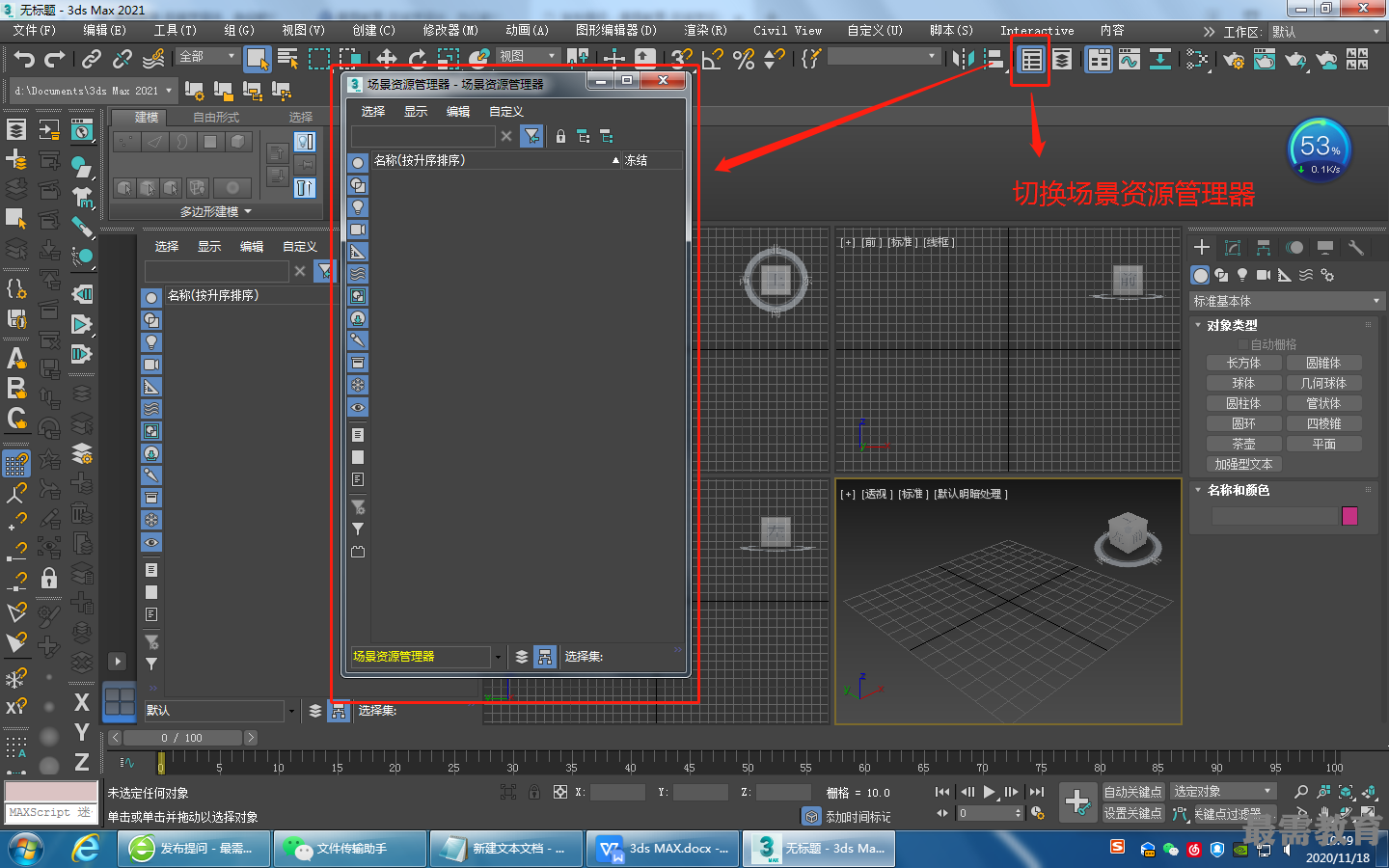This screenshot has height=868, width=1389.
Task: Choose the Rectangular Selection Region tool
Action: pyautogui.click(x=318, y=59)
